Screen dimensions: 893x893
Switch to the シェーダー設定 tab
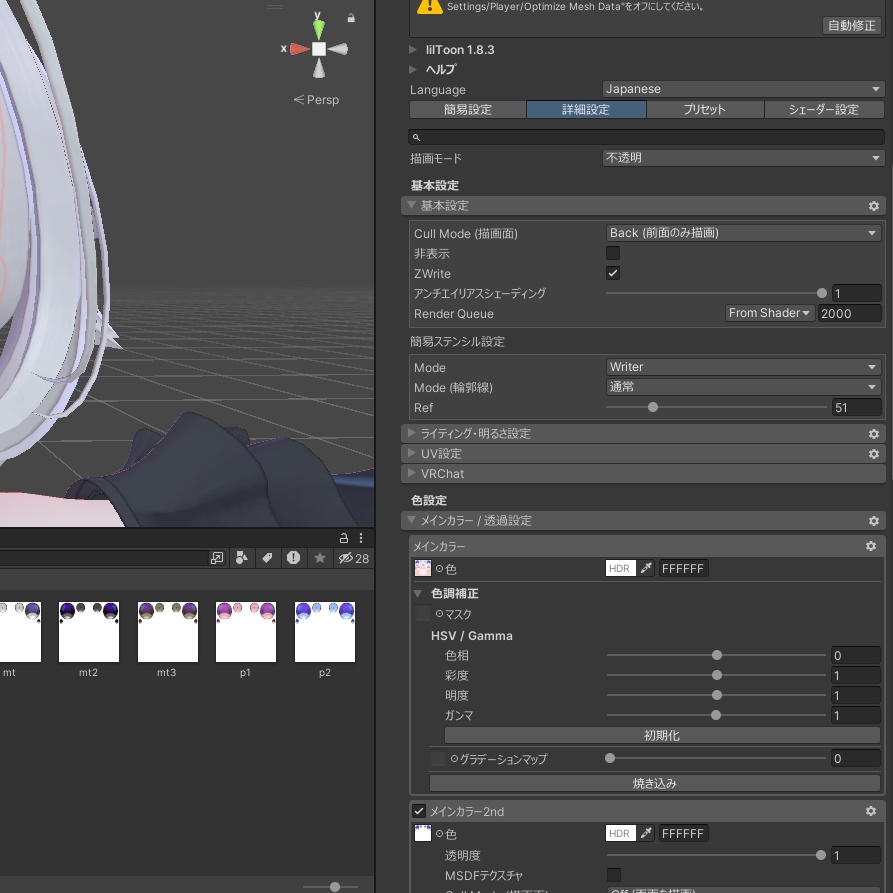tap(824, 110)
